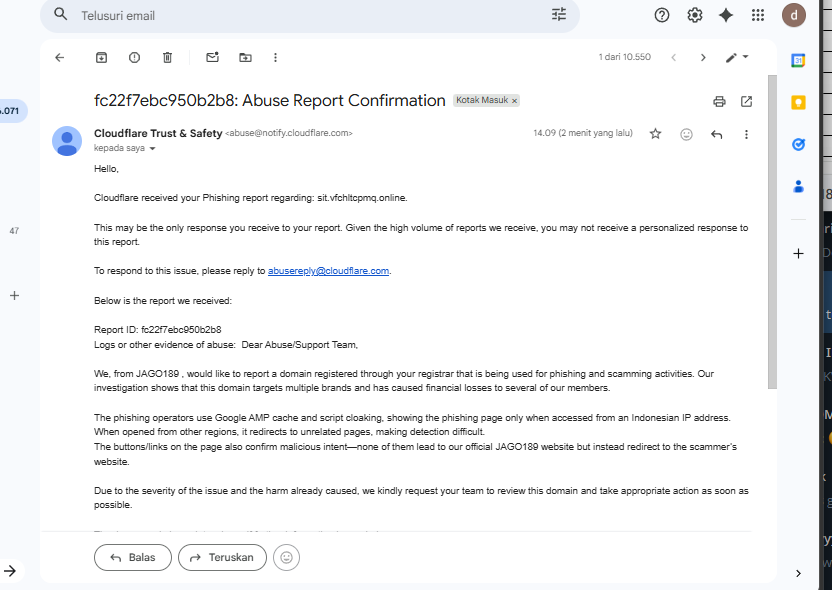Print this email conversation
The width and height of the screenshot is (832, 590).
click(x=719, y=101)
